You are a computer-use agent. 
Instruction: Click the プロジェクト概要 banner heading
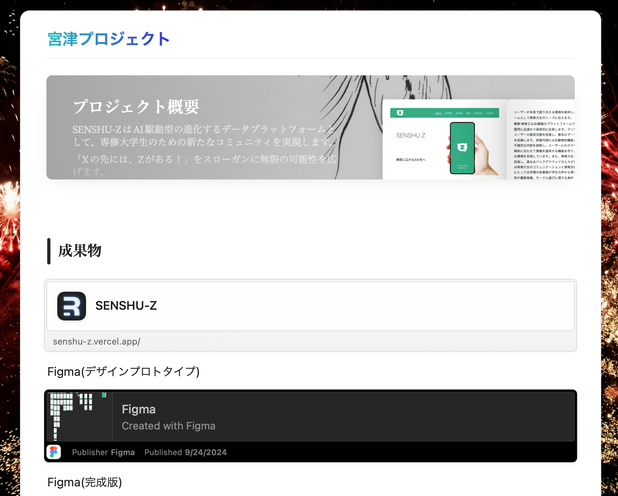[x=136, y=107]
